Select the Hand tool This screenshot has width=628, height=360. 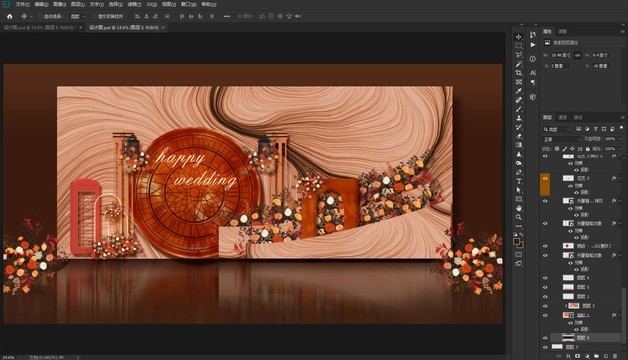coord(519,208)
